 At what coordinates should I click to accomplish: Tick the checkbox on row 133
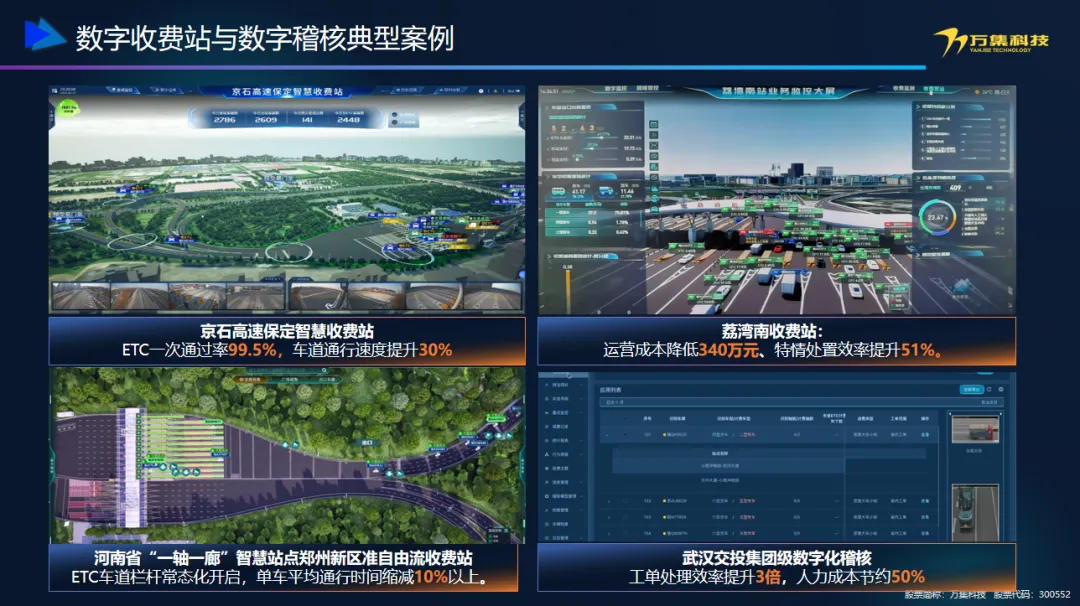[625, 517]
